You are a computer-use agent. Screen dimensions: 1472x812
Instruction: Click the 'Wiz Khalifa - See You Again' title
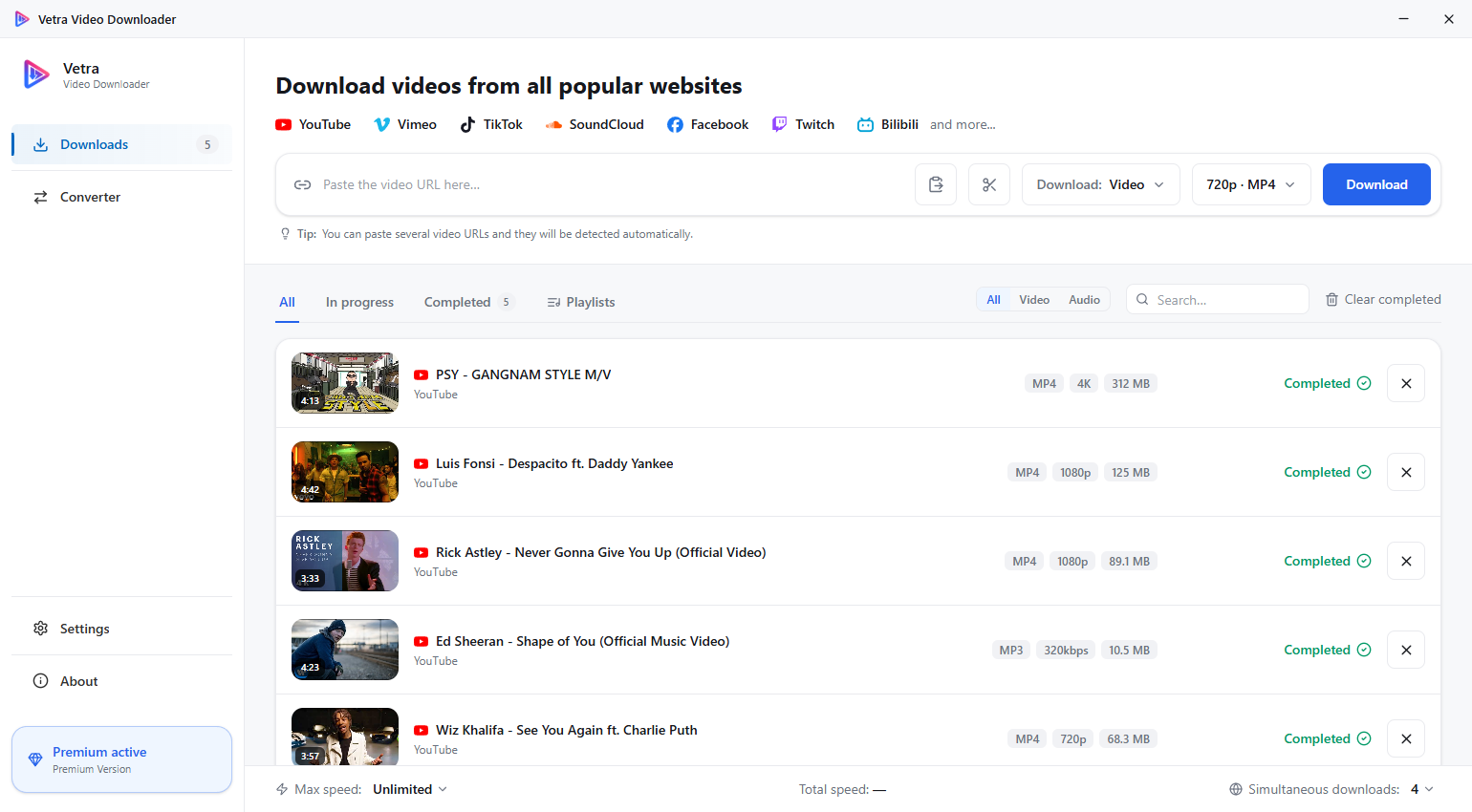[x=567, y=730]
